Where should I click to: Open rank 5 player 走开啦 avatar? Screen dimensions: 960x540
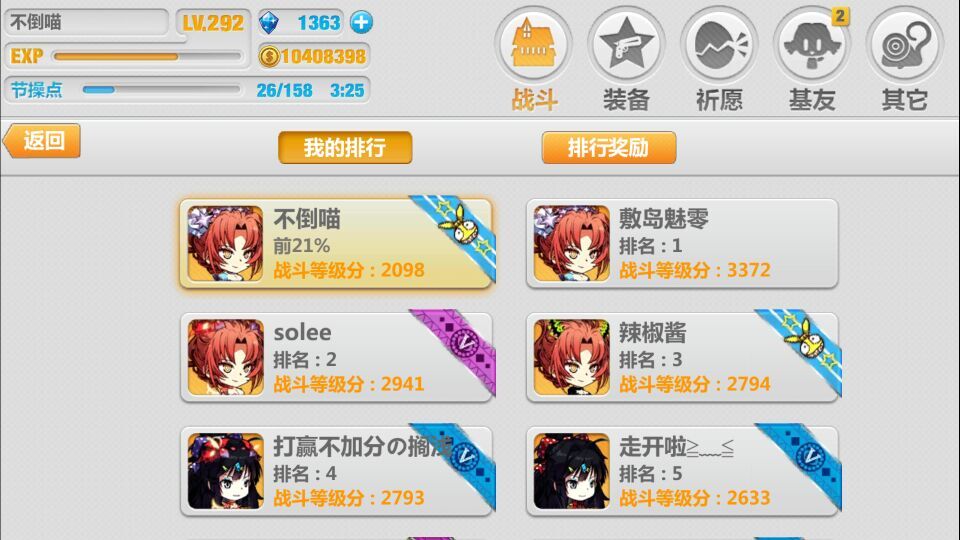pyautogui.click(x=571, y=471)
